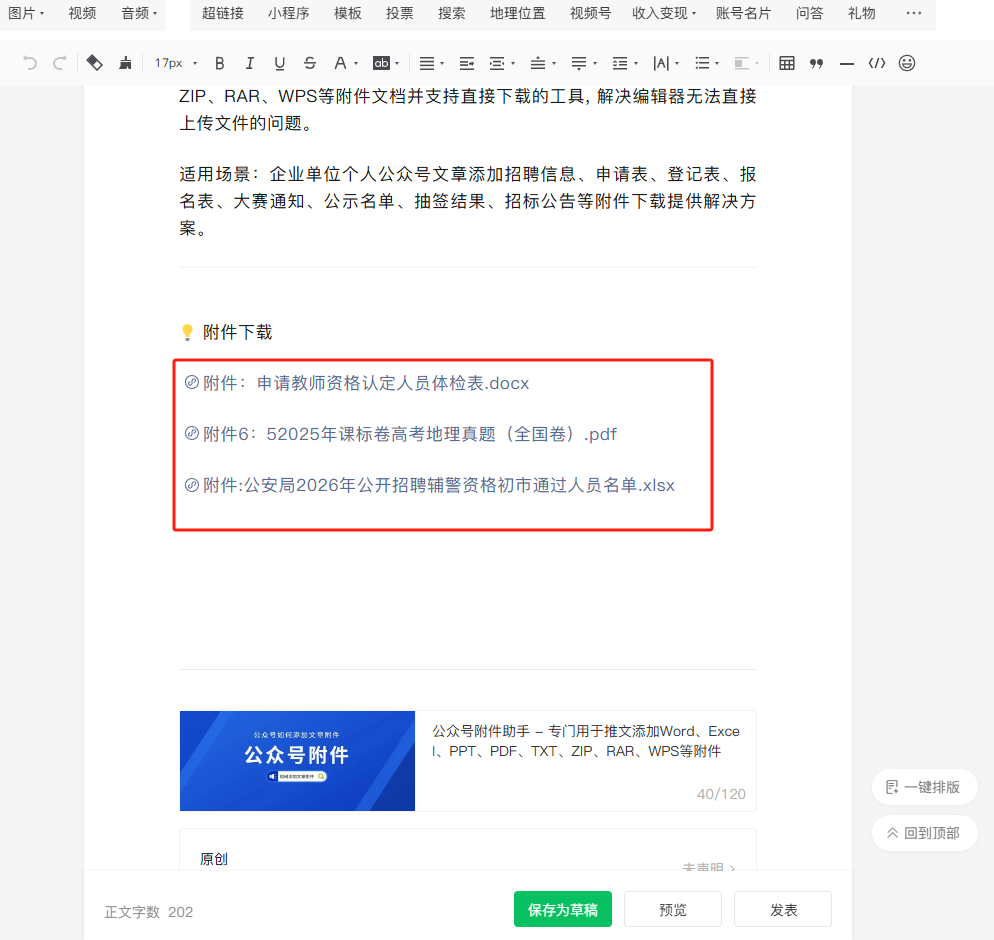Select the 小程序 menu item

(x=288, y=13)
